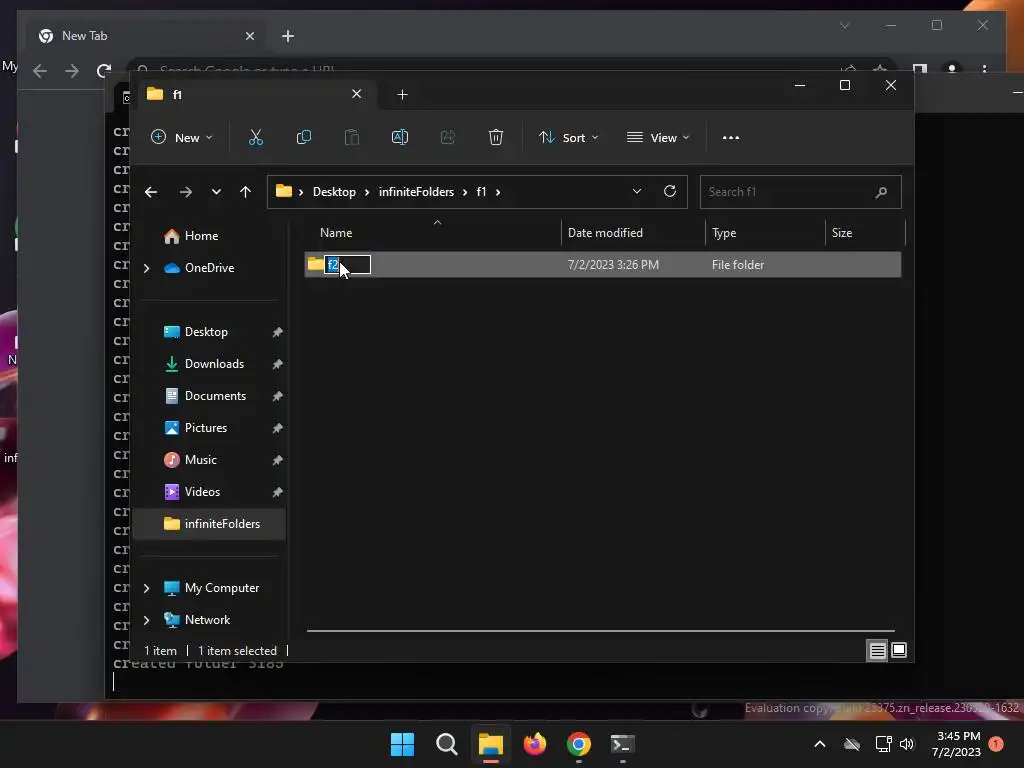Switch to large thumbnails view icon

pyautogui.click(x=899, y=650)
